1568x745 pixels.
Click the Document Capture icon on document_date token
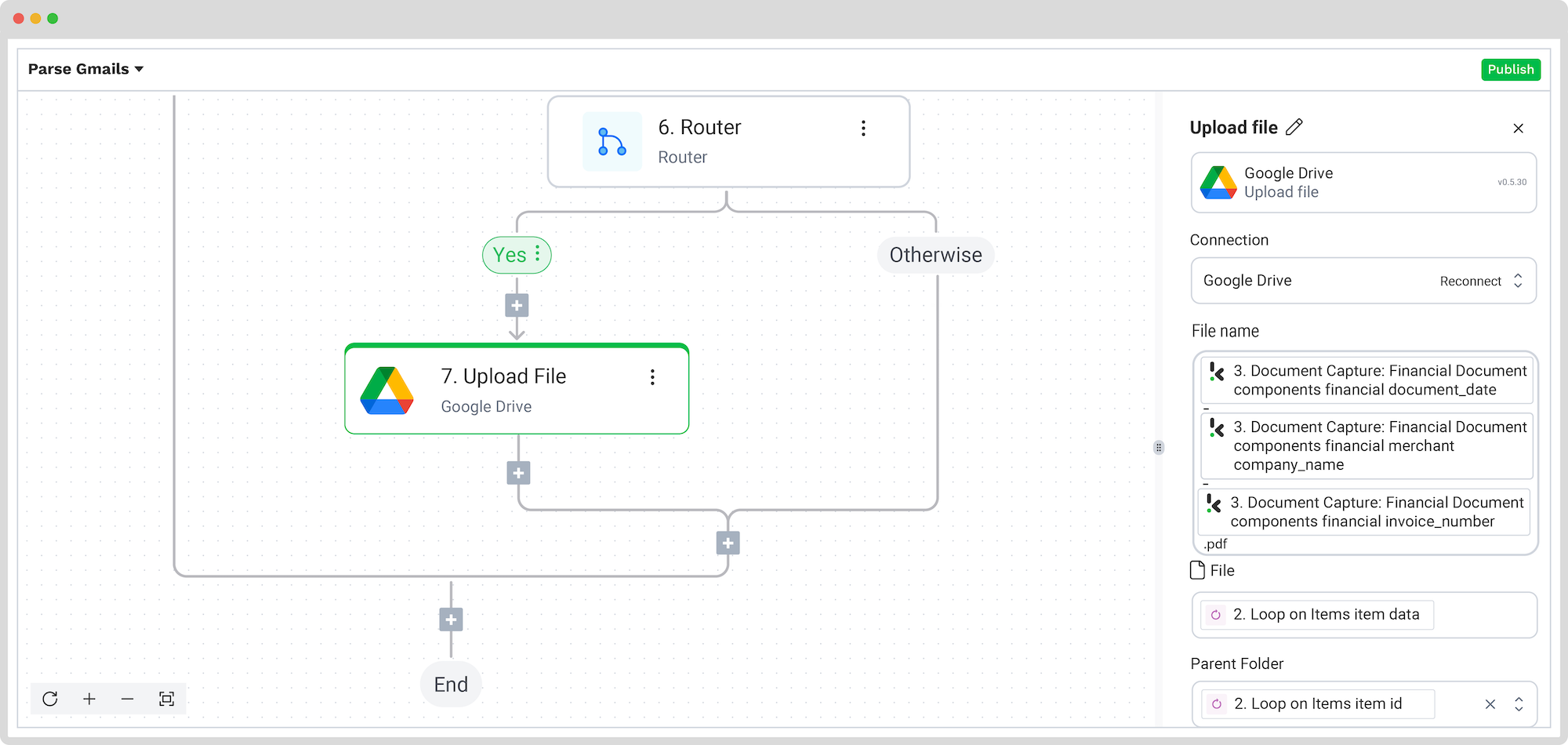(1217, 372)
